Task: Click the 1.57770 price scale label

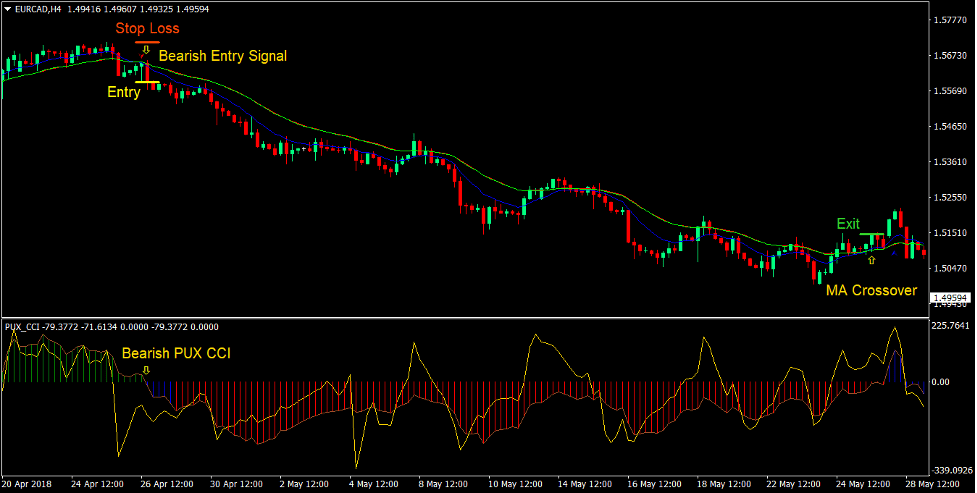Action: [x=951, y=20]
